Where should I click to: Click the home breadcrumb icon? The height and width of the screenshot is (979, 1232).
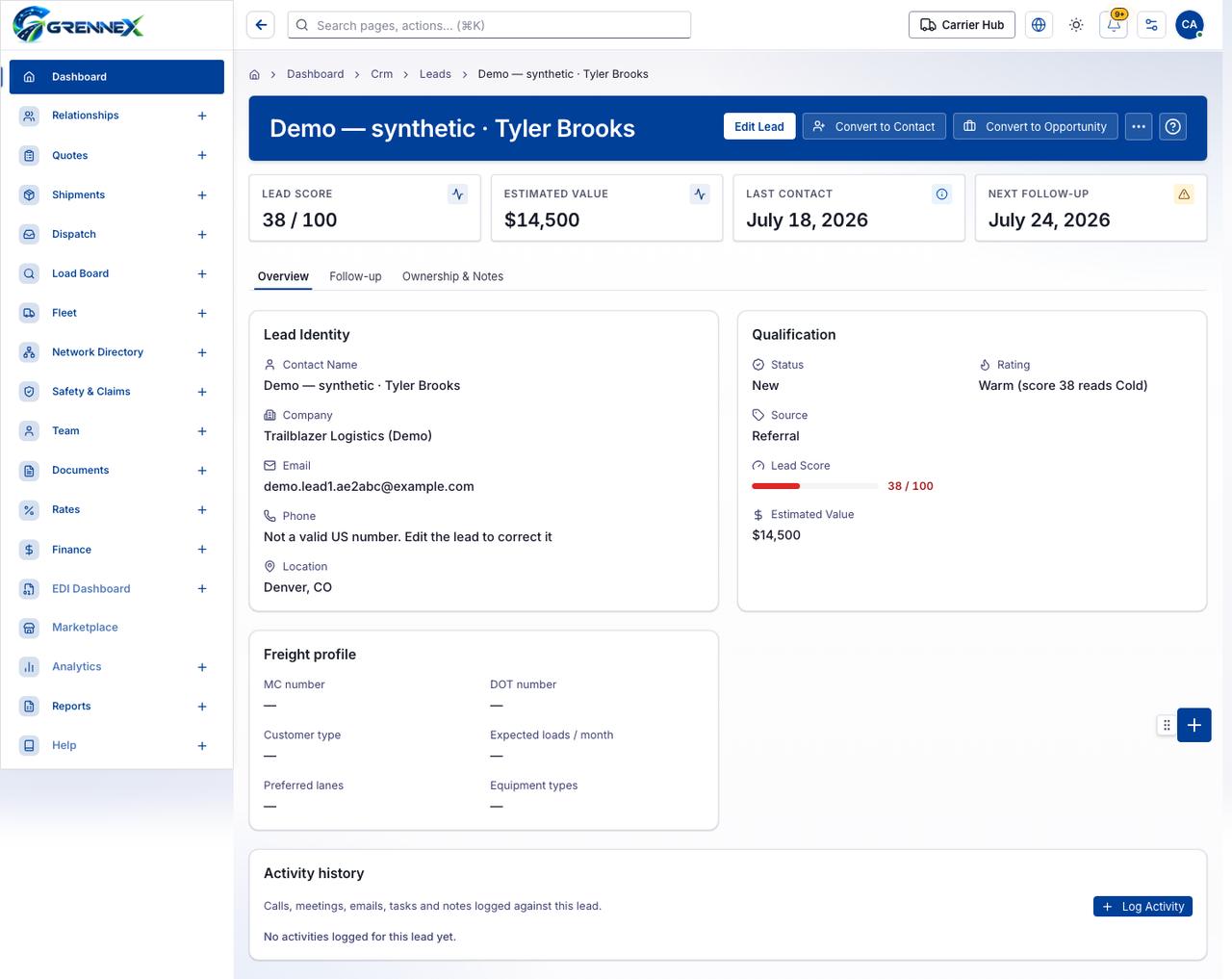pos(255,74)
